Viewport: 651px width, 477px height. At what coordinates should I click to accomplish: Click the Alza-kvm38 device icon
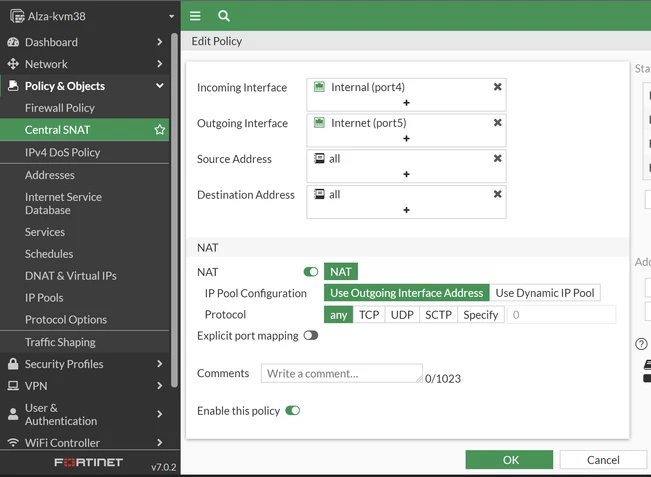(17, 16)
